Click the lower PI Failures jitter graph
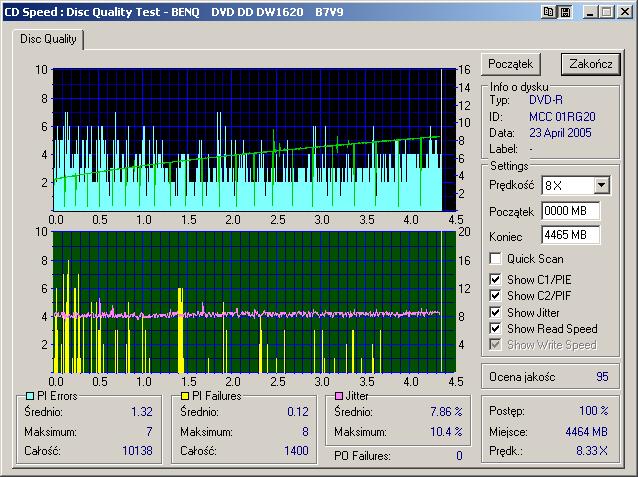 (254, 302)
